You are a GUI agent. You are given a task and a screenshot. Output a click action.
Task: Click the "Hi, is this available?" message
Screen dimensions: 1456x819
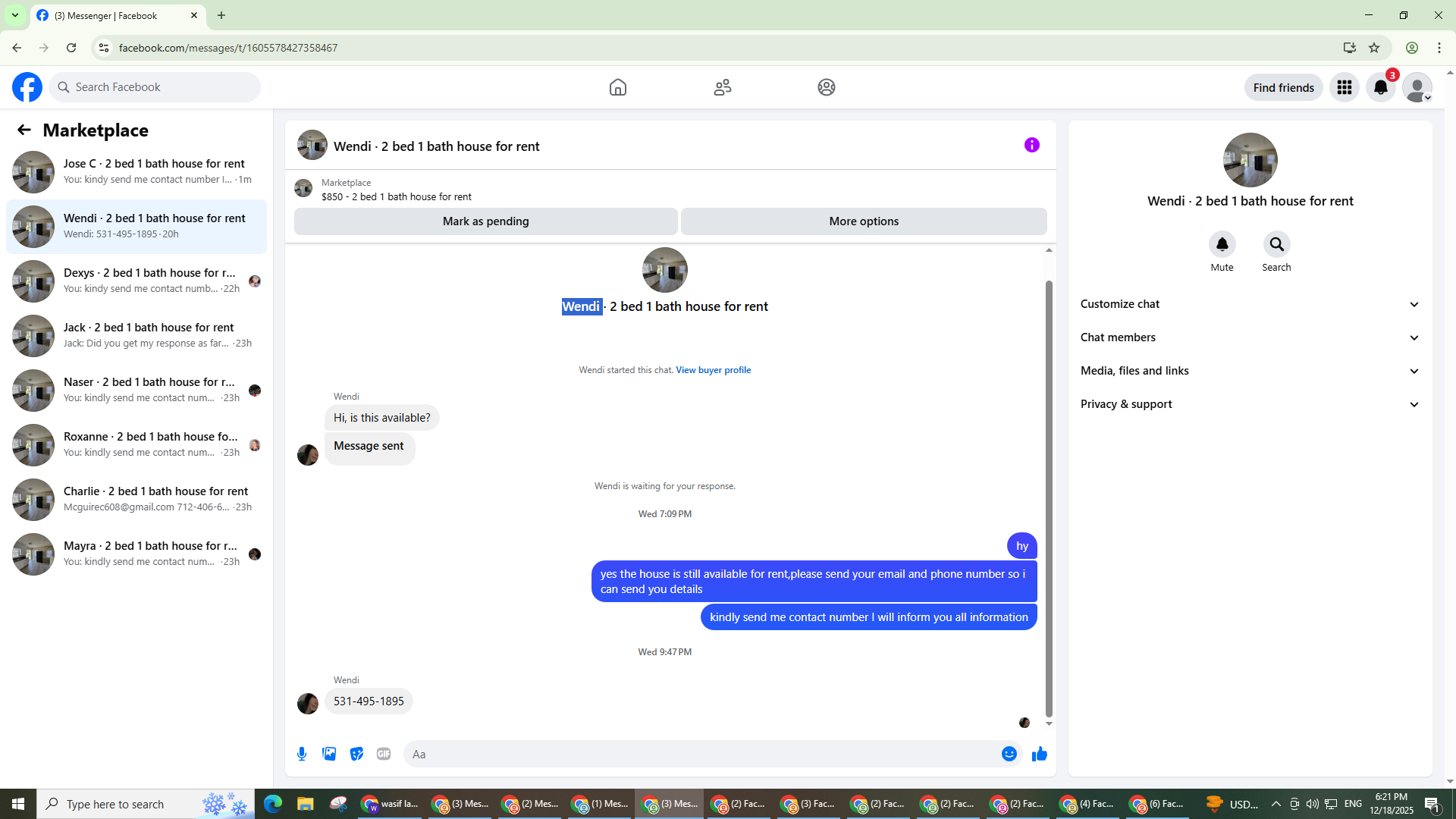382,418
